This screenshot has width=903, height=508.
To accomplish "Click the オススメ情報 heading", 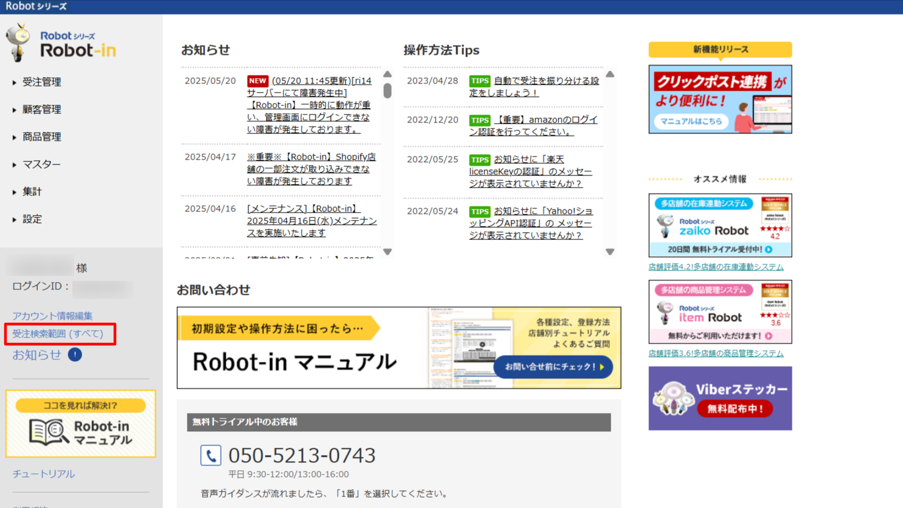I will tap(720, 179).
